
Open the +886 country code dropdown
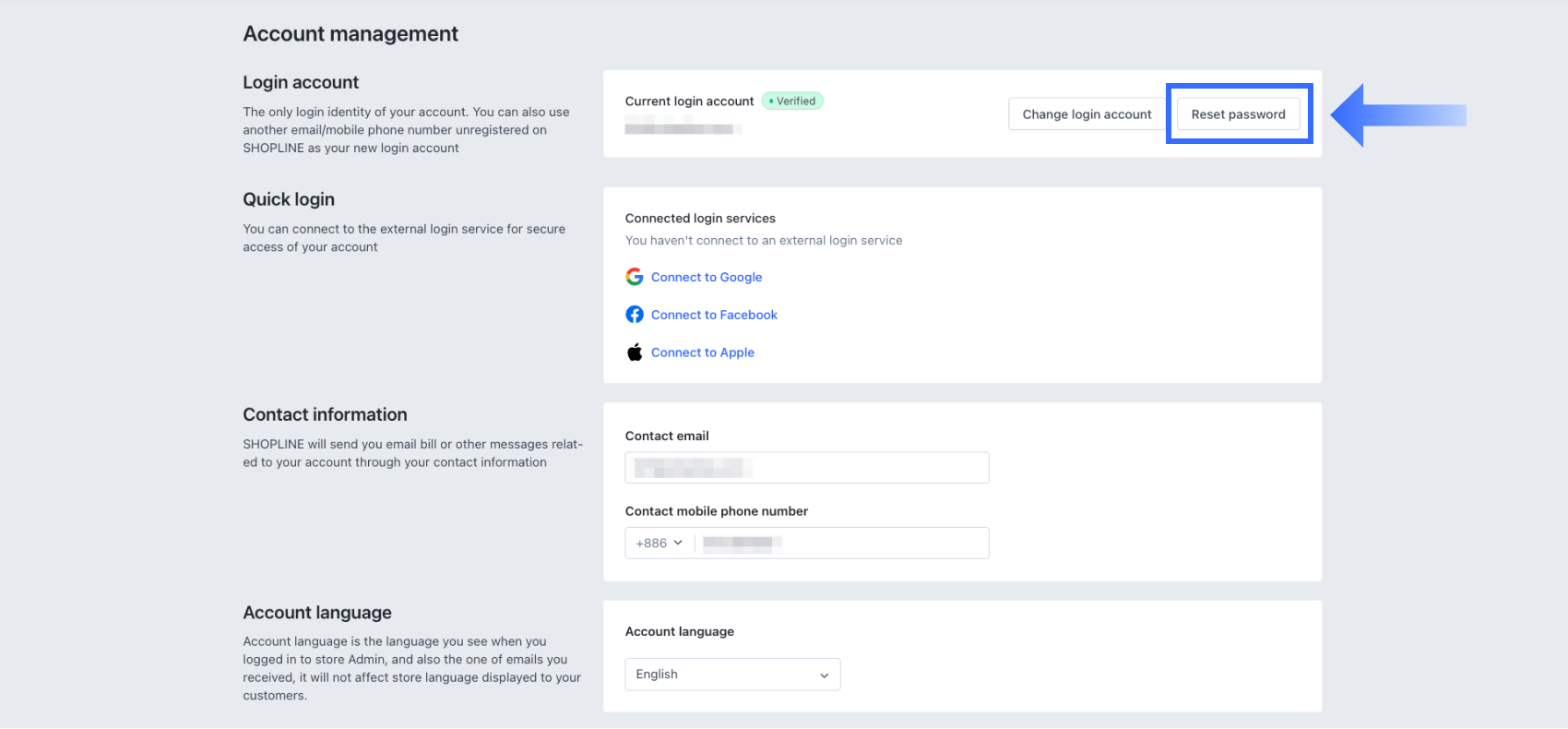659,544
